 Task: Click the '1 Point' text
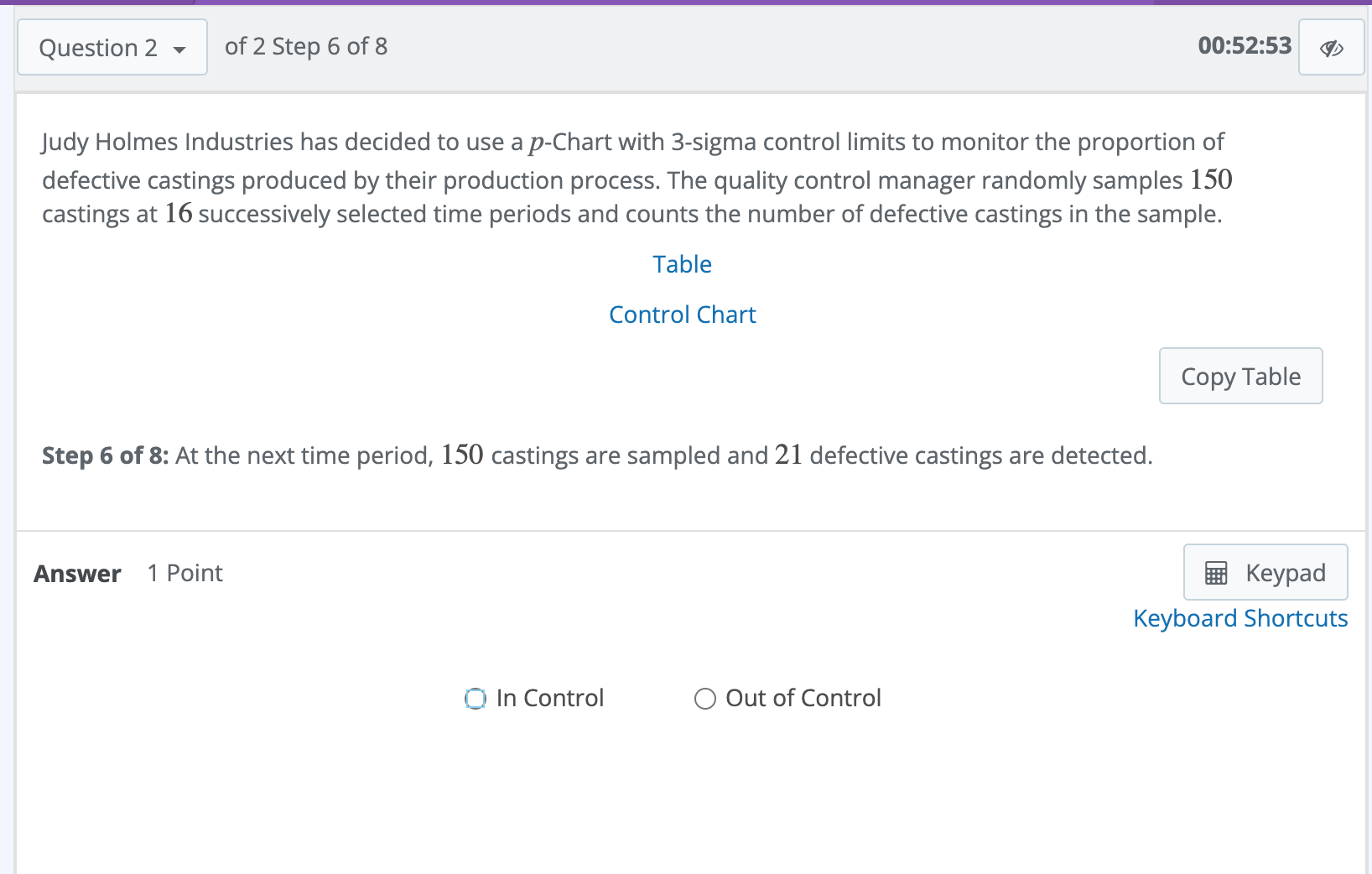point(185,573)
